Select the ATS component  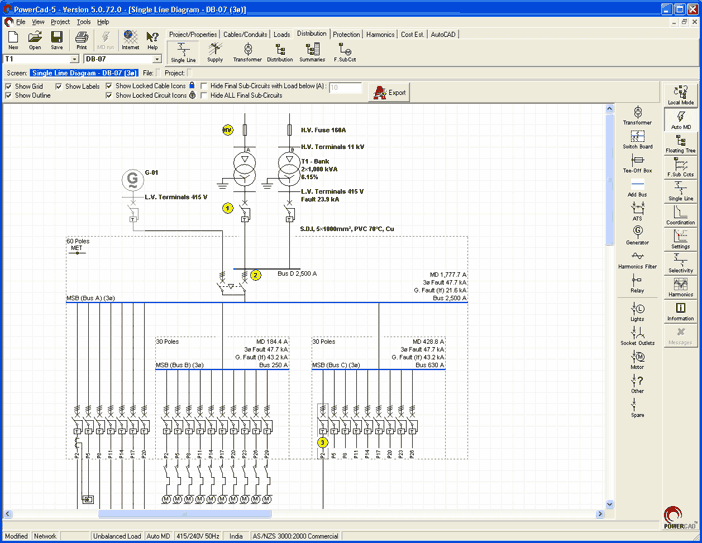[638, 211]
